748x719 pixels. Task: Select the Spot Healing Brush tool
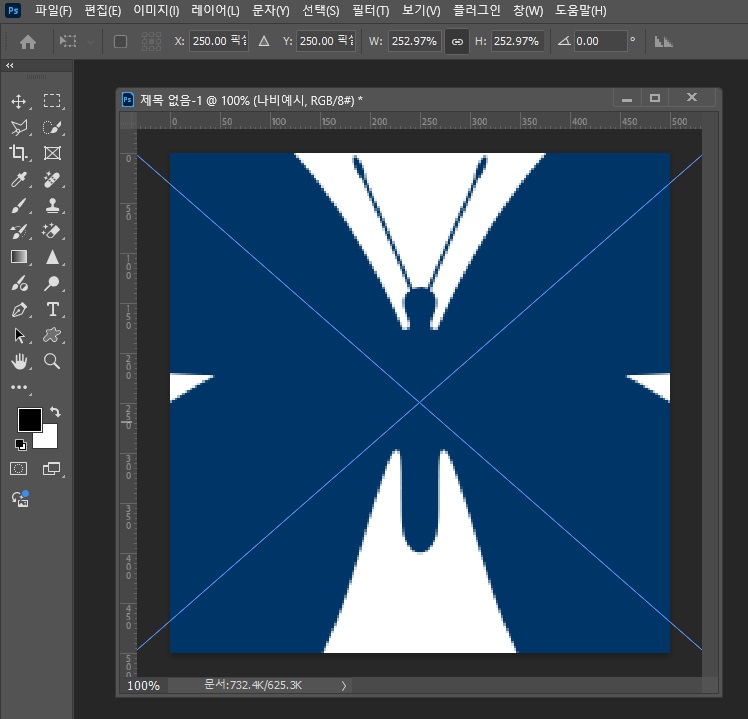click(52, 179)
